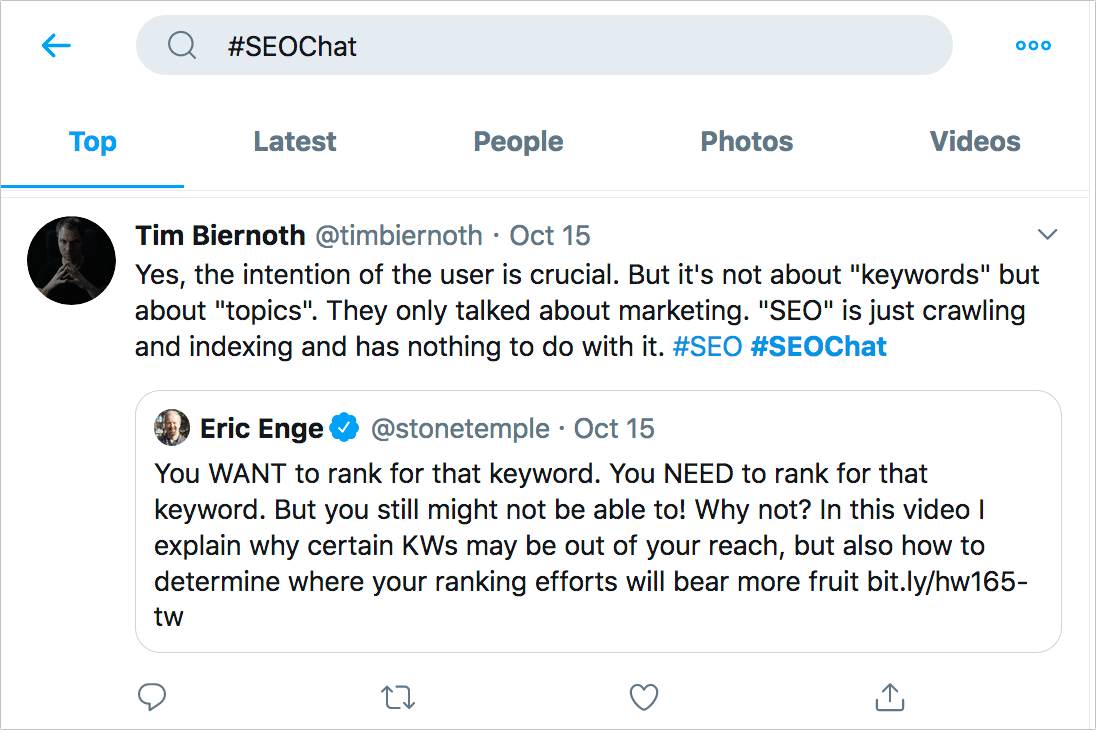This screenshot has width=1096, height=730.
Task: Open the #SEOChat hashtag link
Action: [x=818, y=347]
